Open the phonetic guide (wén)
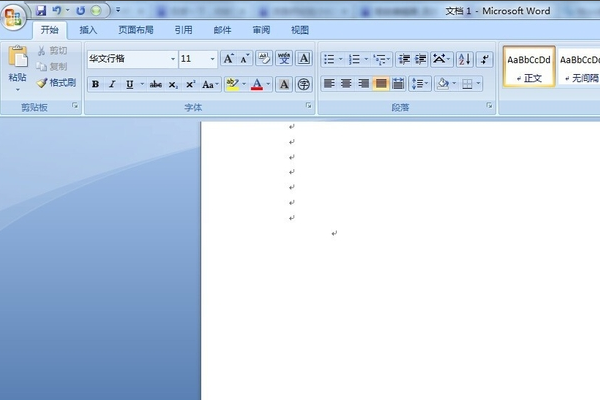This screenshot has width=600, height=400. [284, 59]
